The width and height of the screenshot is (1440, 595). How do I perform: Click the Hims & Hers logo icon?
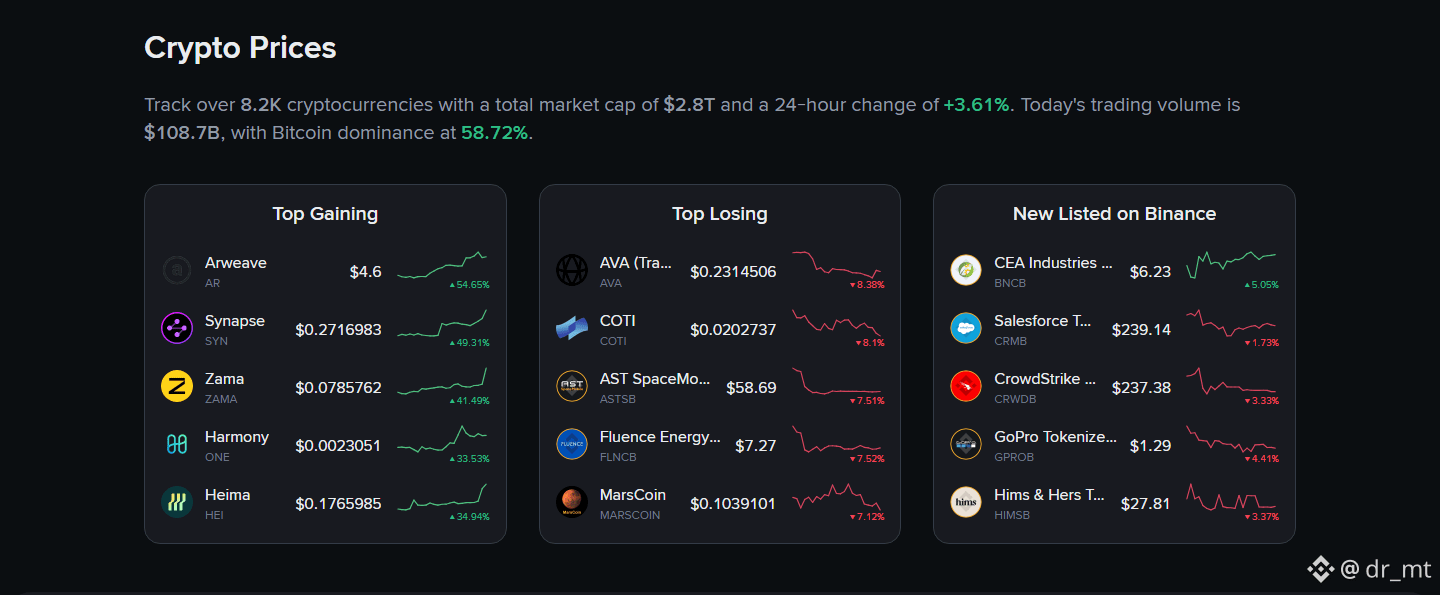[966, 502]
